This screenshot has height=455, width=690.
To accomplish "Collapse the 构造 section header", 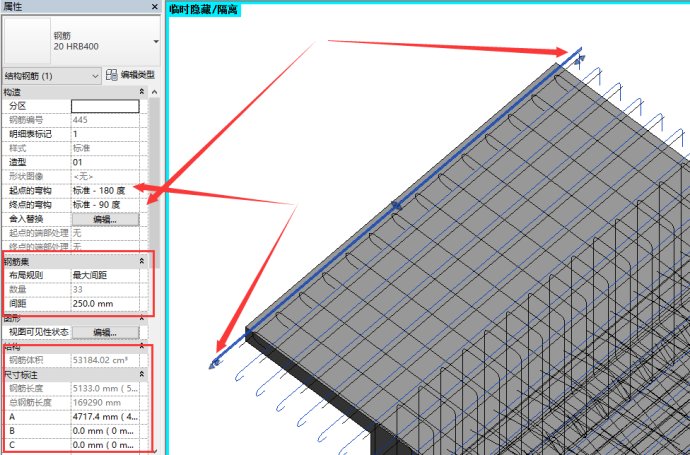I will tap(141, 92).
